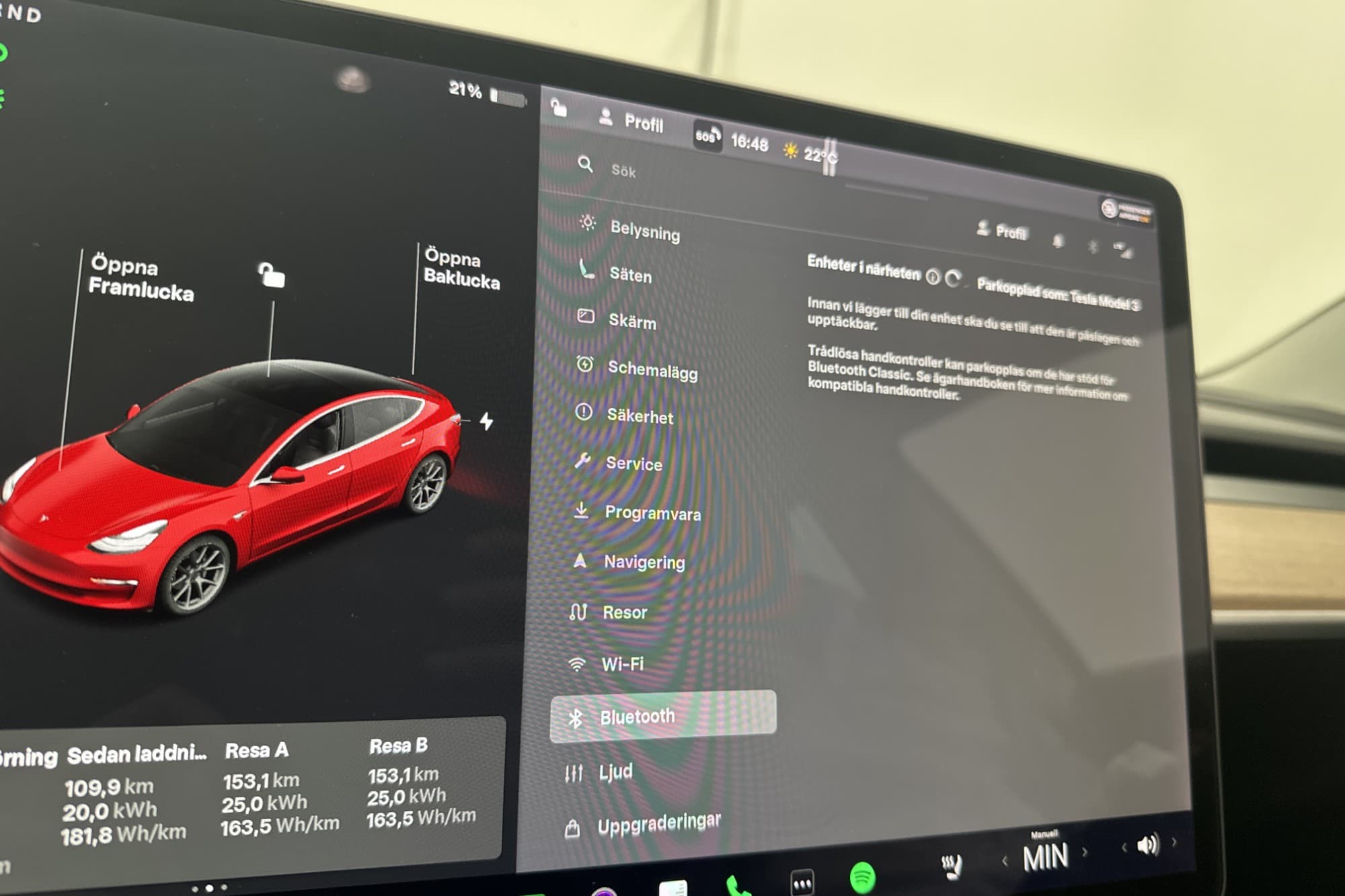Open the Uppgraderingar upgrades menu
This screenshot has height=896, width=1345.
coord(642,825)
